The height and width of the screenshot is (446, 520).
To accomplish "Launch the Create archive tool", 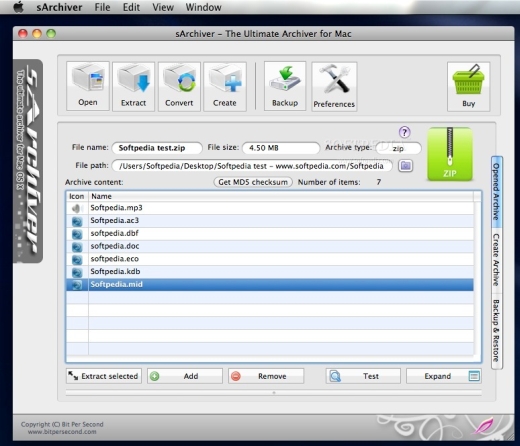I will coord(225,86).
